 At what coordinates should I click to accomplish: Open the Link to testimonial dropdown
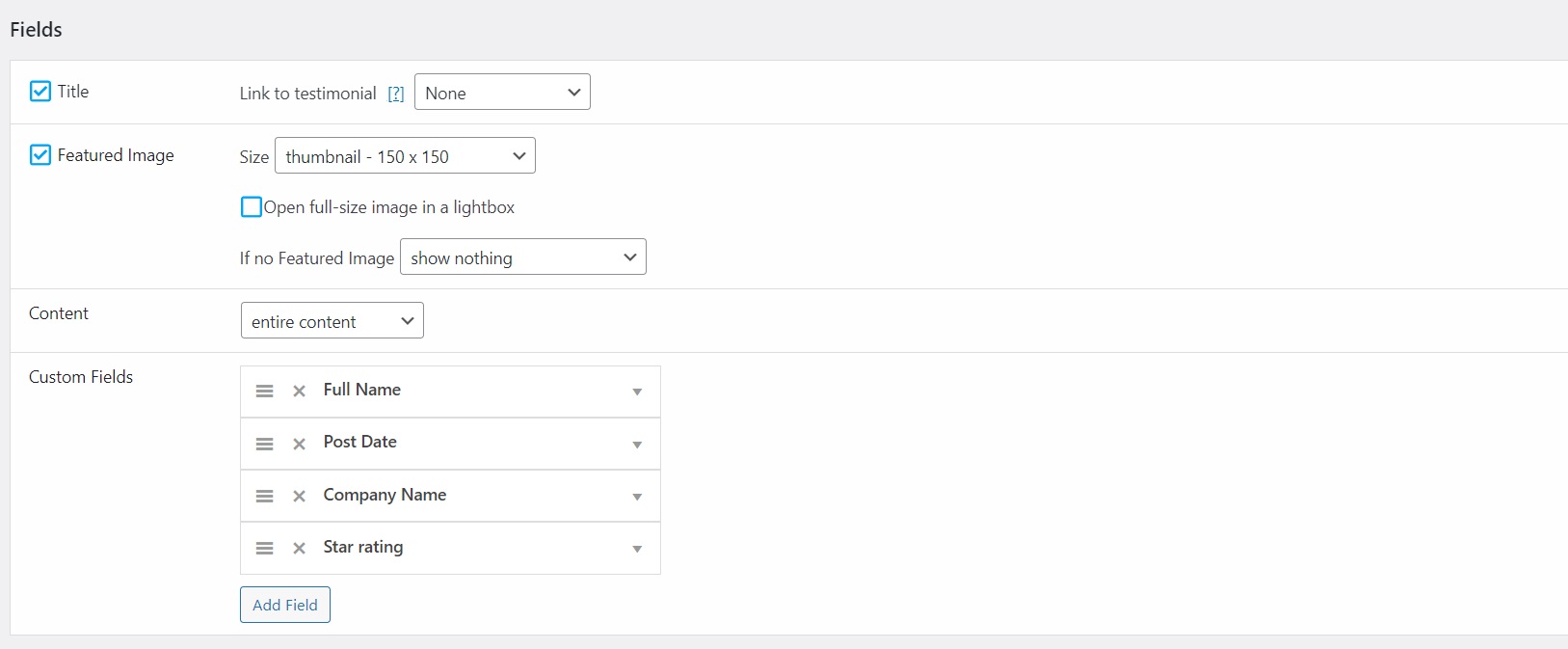click(x=502, y=93)
